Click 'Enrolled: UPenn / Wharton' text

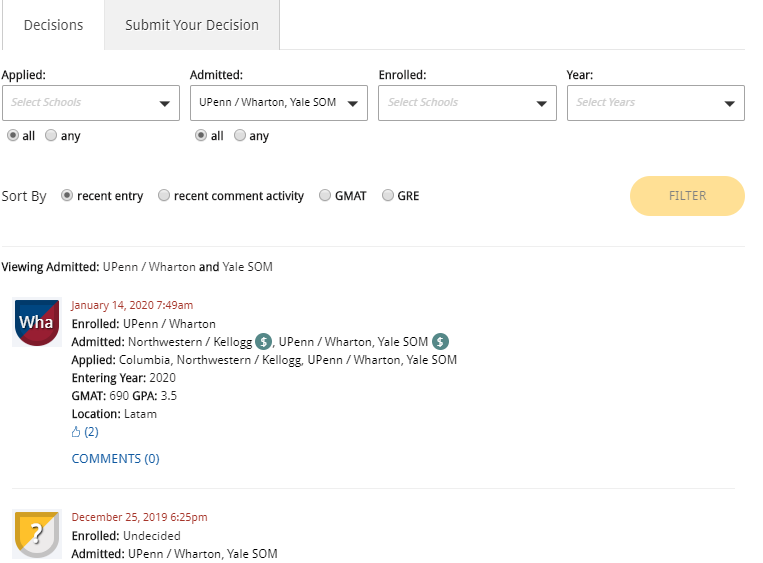[144, 324]
